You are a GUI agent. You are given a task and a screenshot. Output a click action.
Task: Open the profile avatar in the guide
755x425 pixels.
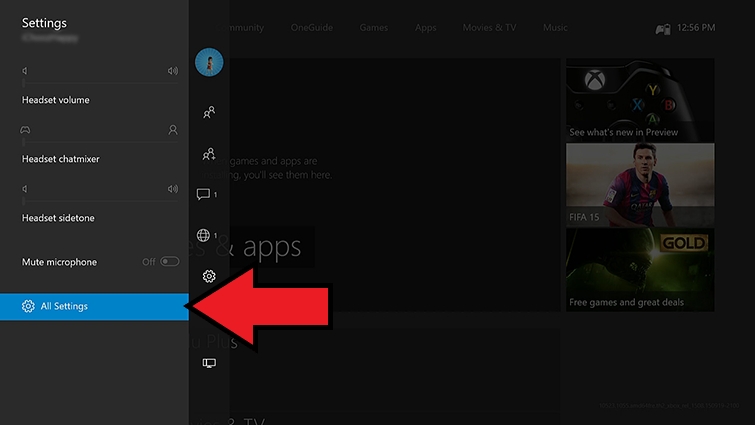coord(209,62)
